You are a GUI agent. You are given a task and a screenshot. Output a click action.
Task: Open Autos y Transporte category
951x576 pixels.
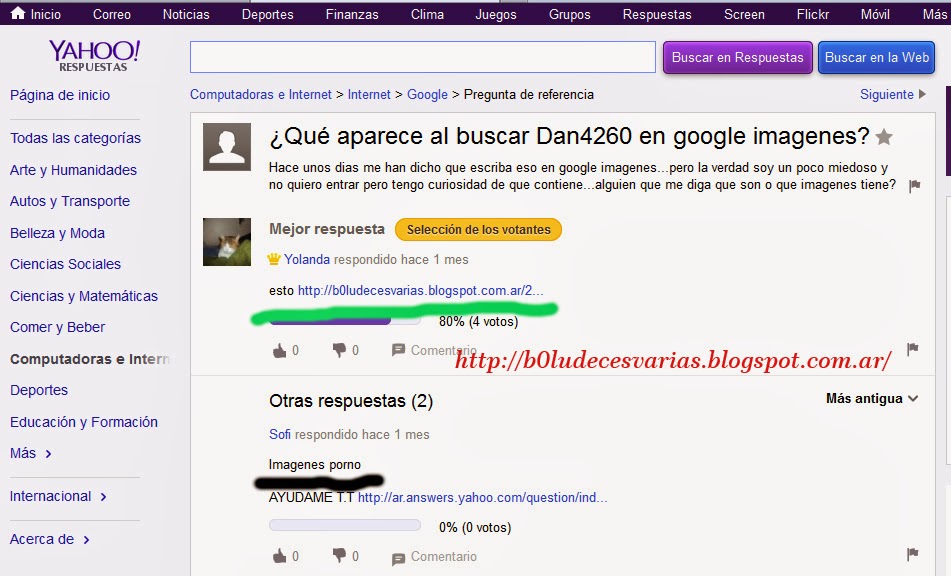70,201
